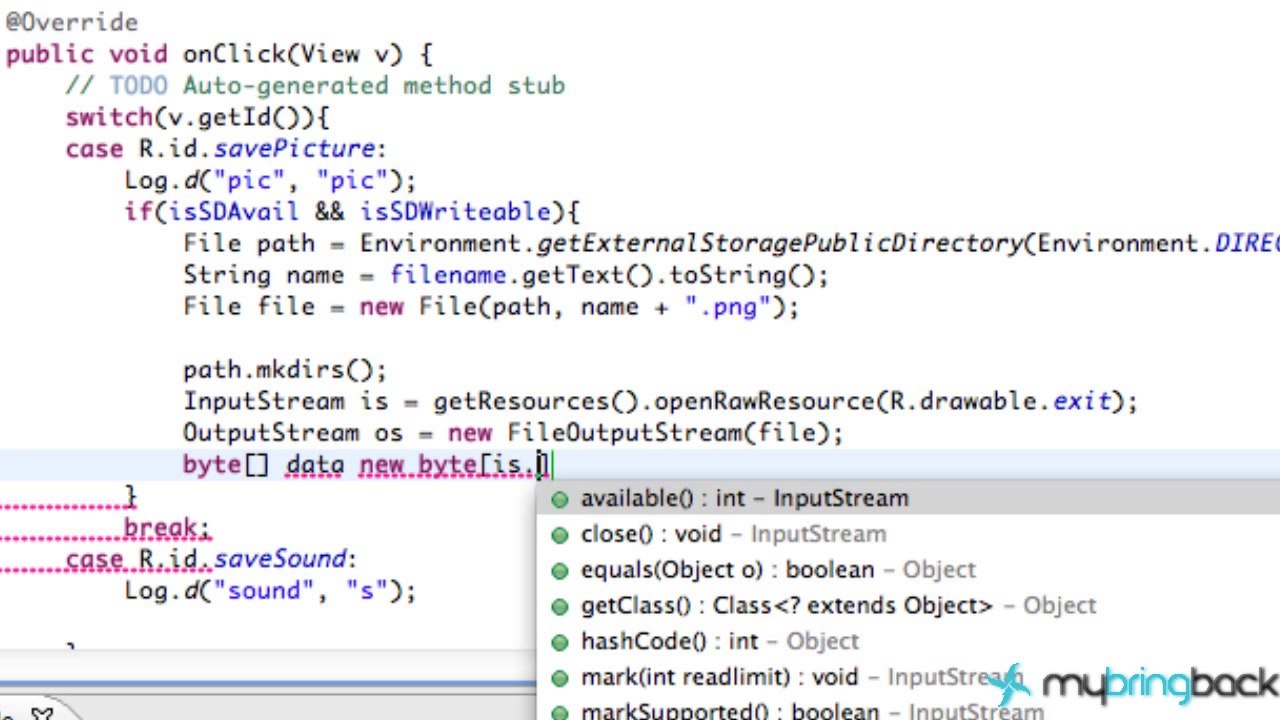The image size is (1280, 720).
Task: Click R.drawable.exit argument
Action: (1000, 402)
